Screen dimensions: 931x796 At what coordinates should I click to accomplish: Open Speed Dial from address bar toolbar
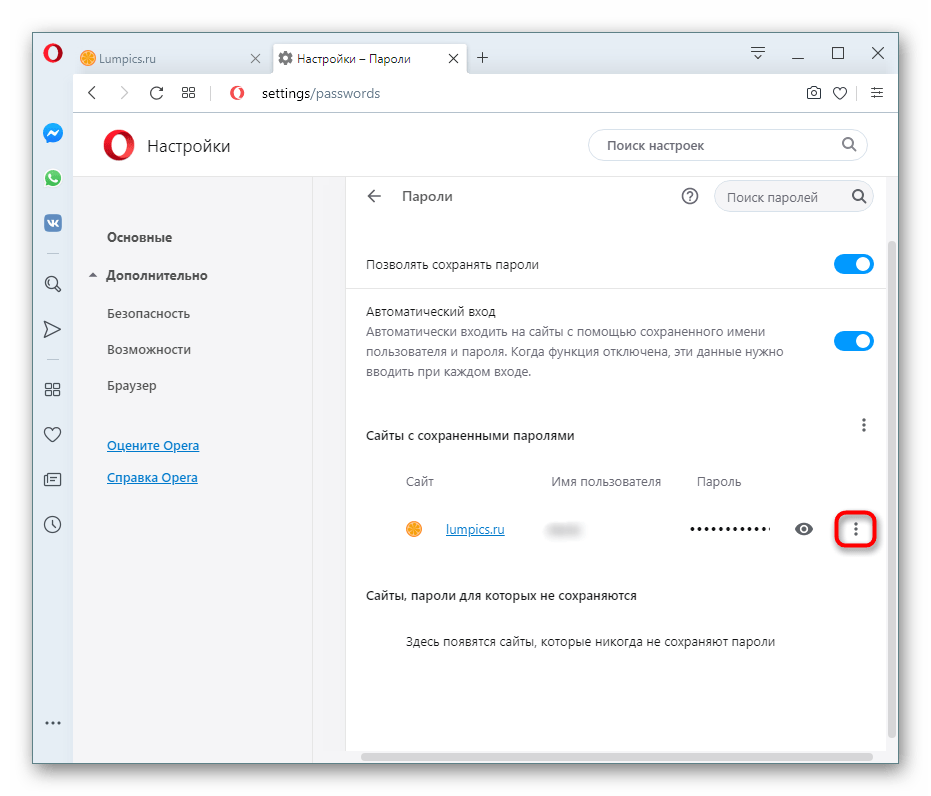(188, 93)
